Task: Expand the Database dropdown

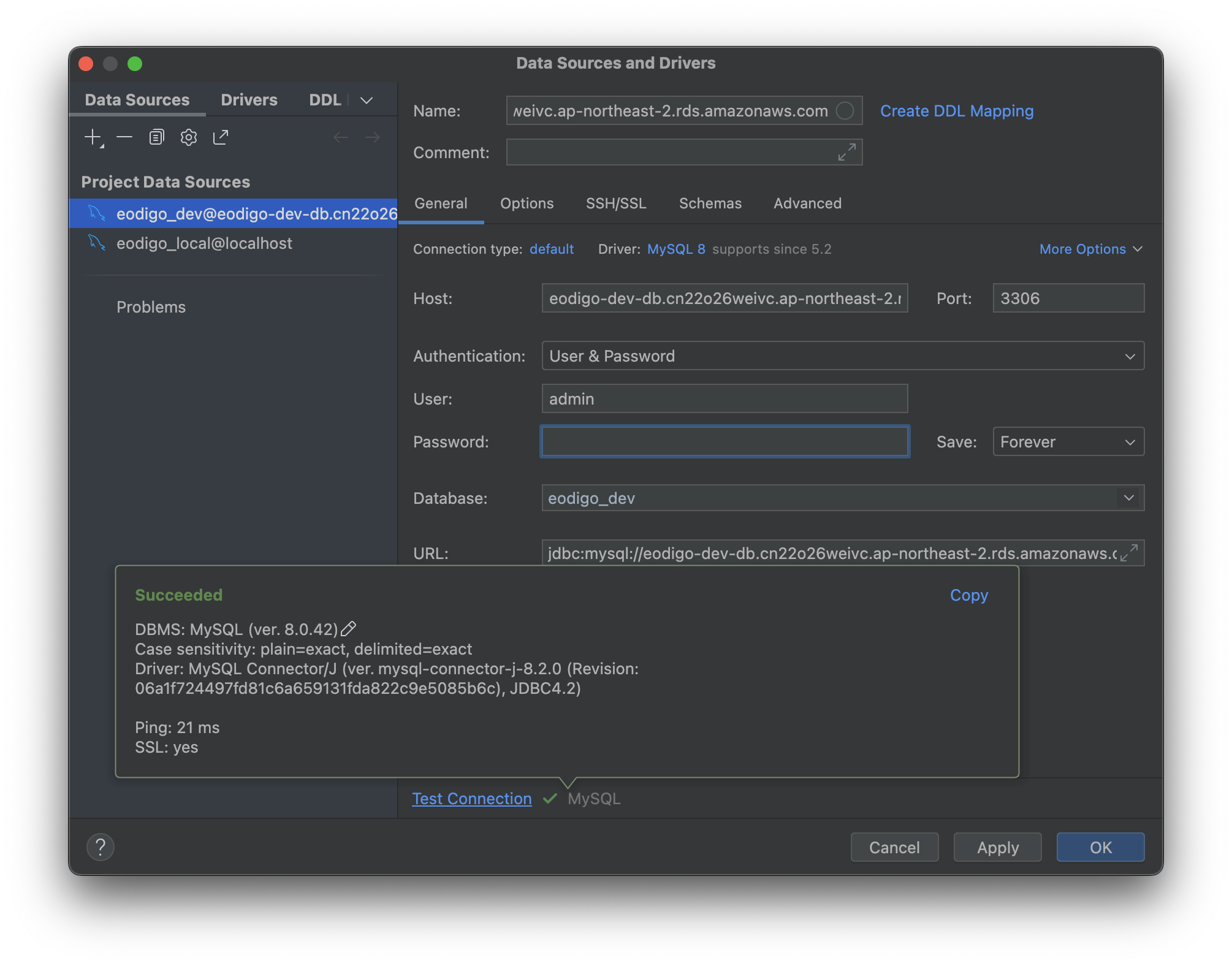Action: [1128, 498]
